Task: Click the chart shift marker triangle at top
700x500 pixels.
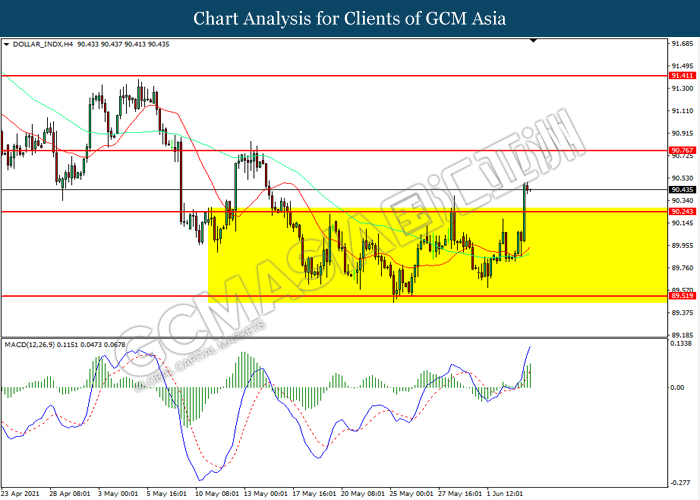Action: tap(533, 41)
